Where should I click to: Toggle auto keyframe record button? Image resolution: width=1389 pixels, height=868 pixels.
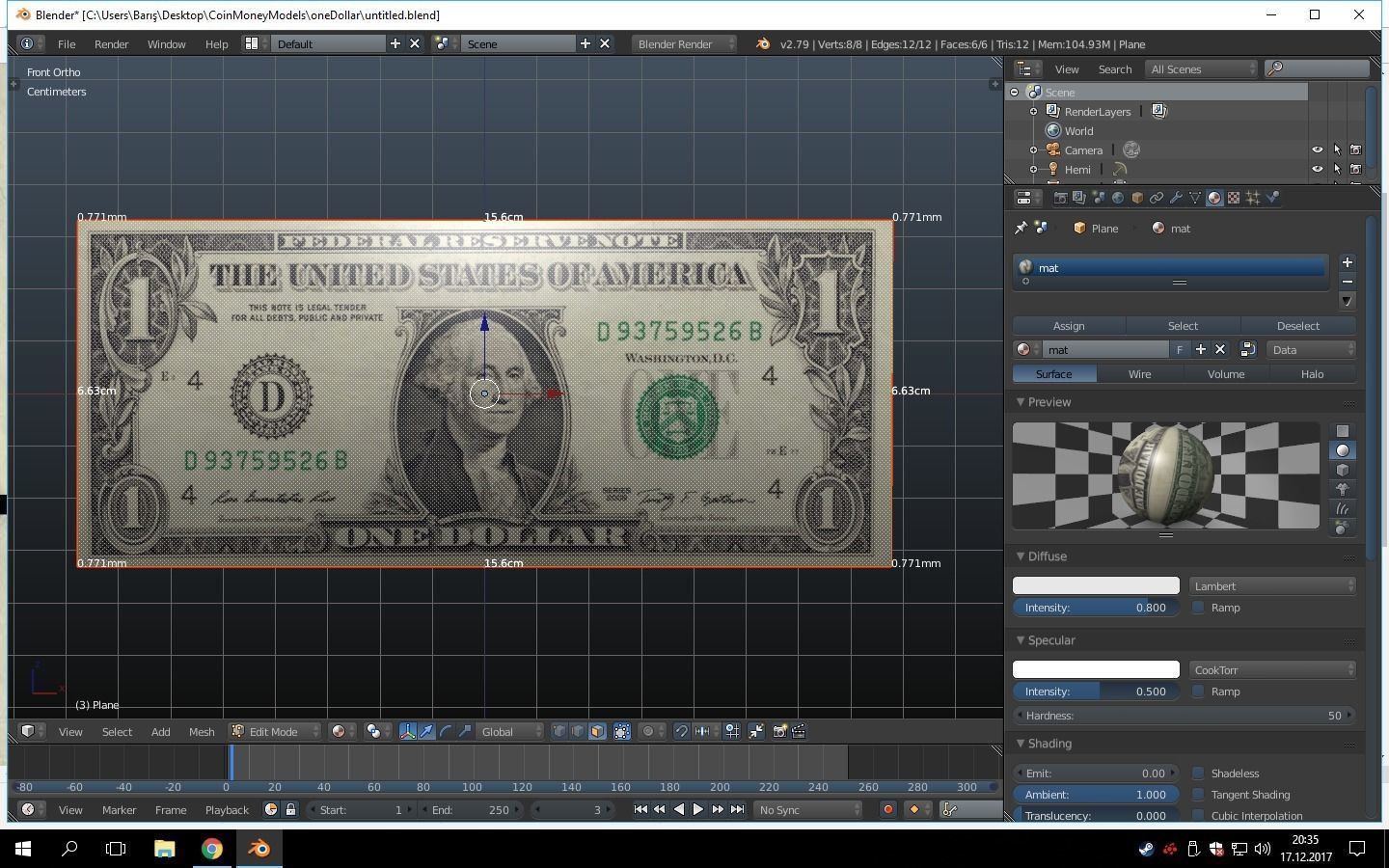(888, 810)
